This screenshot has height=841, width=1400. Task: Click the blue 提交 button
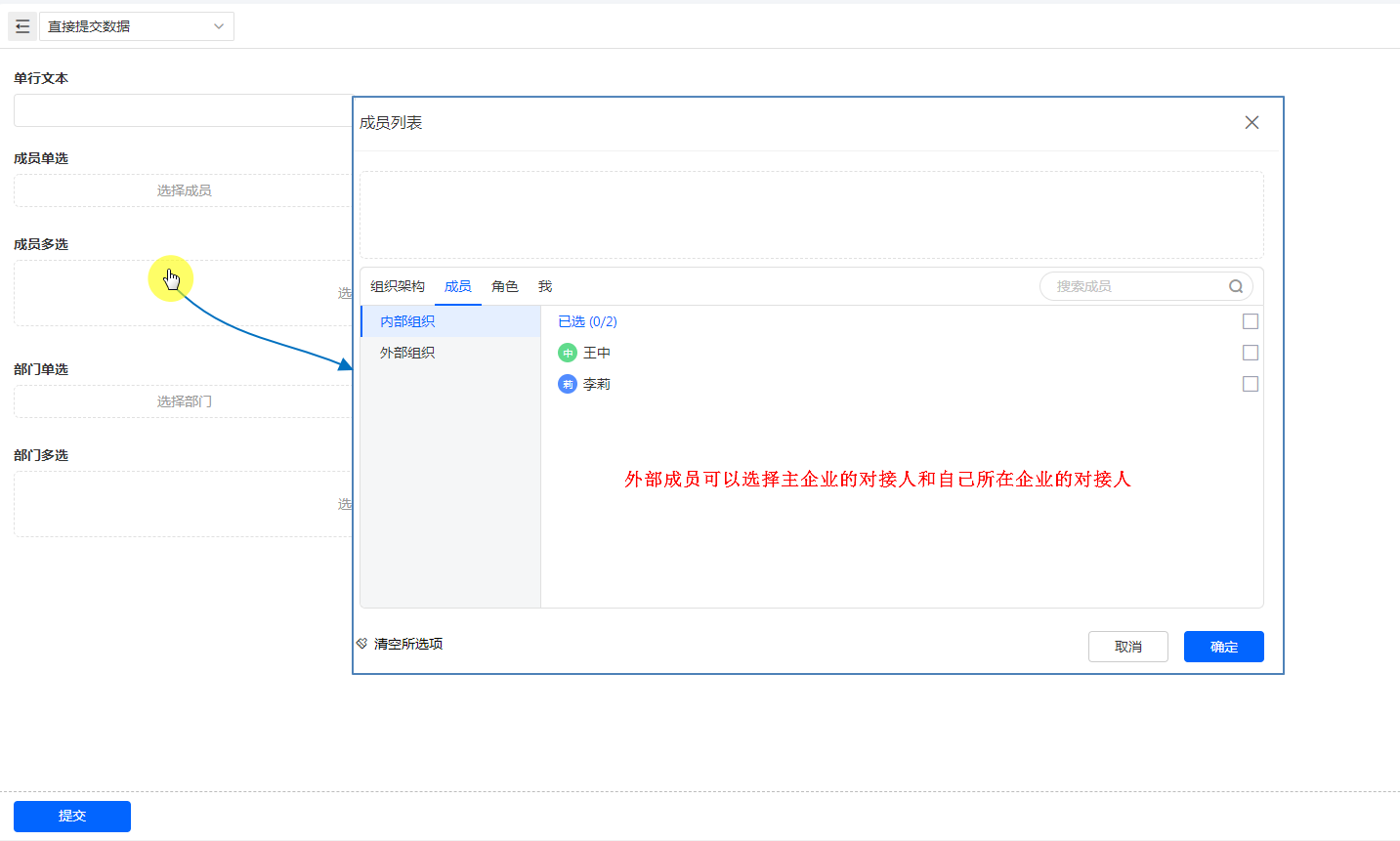(x=72, y=816)
